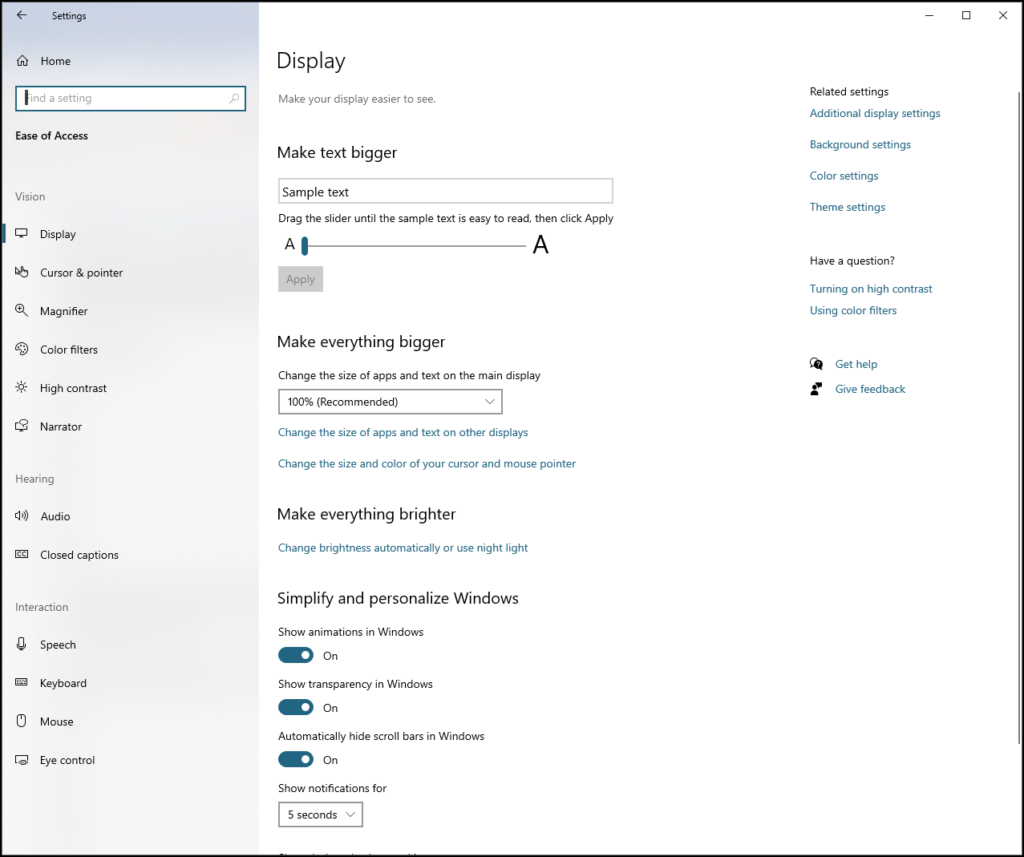
Task: Click the Audio speaker icon
Action: pos(22,515)
